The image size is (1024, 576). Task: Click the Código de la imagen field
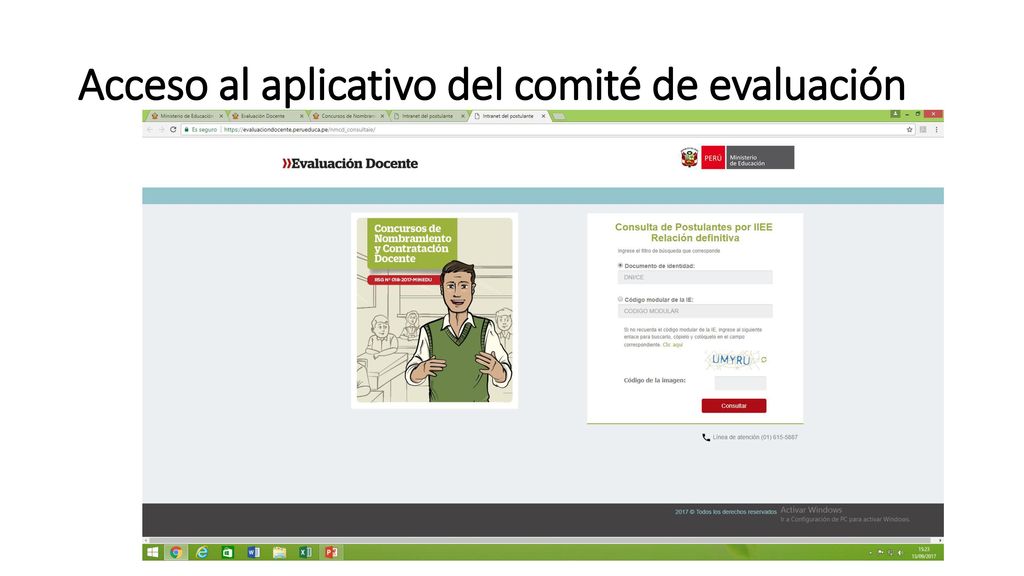click(x=740, y=383)
